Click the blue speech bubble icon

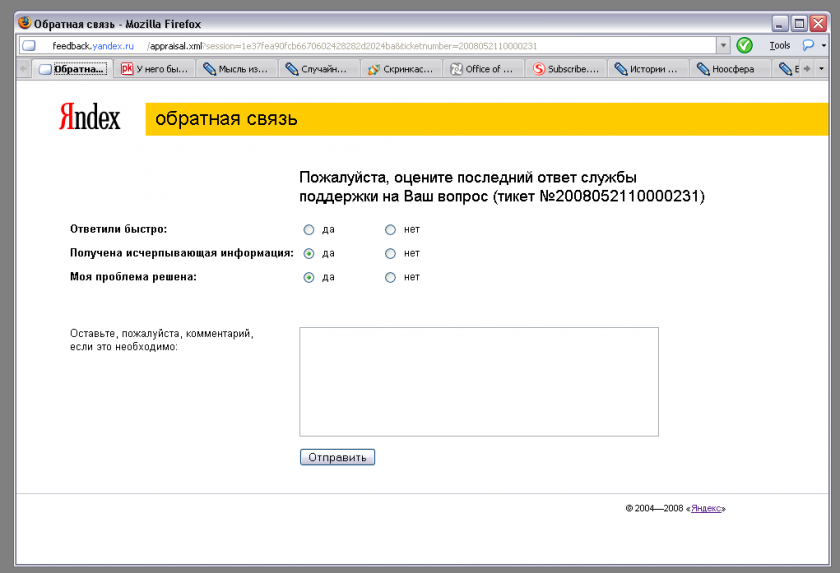point(808,46)
